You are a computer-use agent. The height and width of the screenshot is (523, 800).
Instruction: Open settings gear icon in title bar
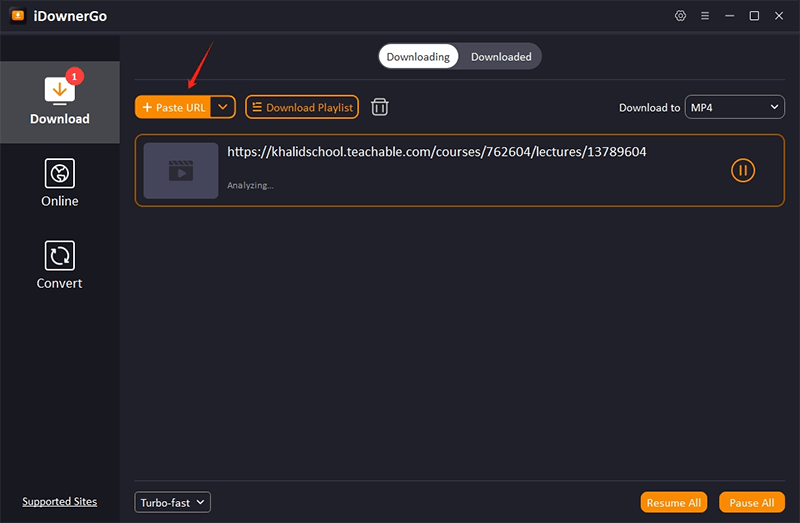click(681, 16)
